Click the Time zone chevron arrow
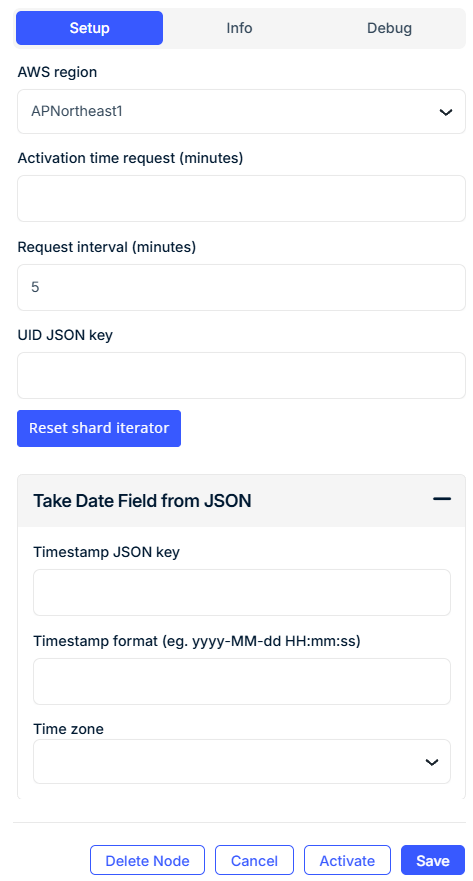The image size is (473, 881). click(x=431, y=762)
